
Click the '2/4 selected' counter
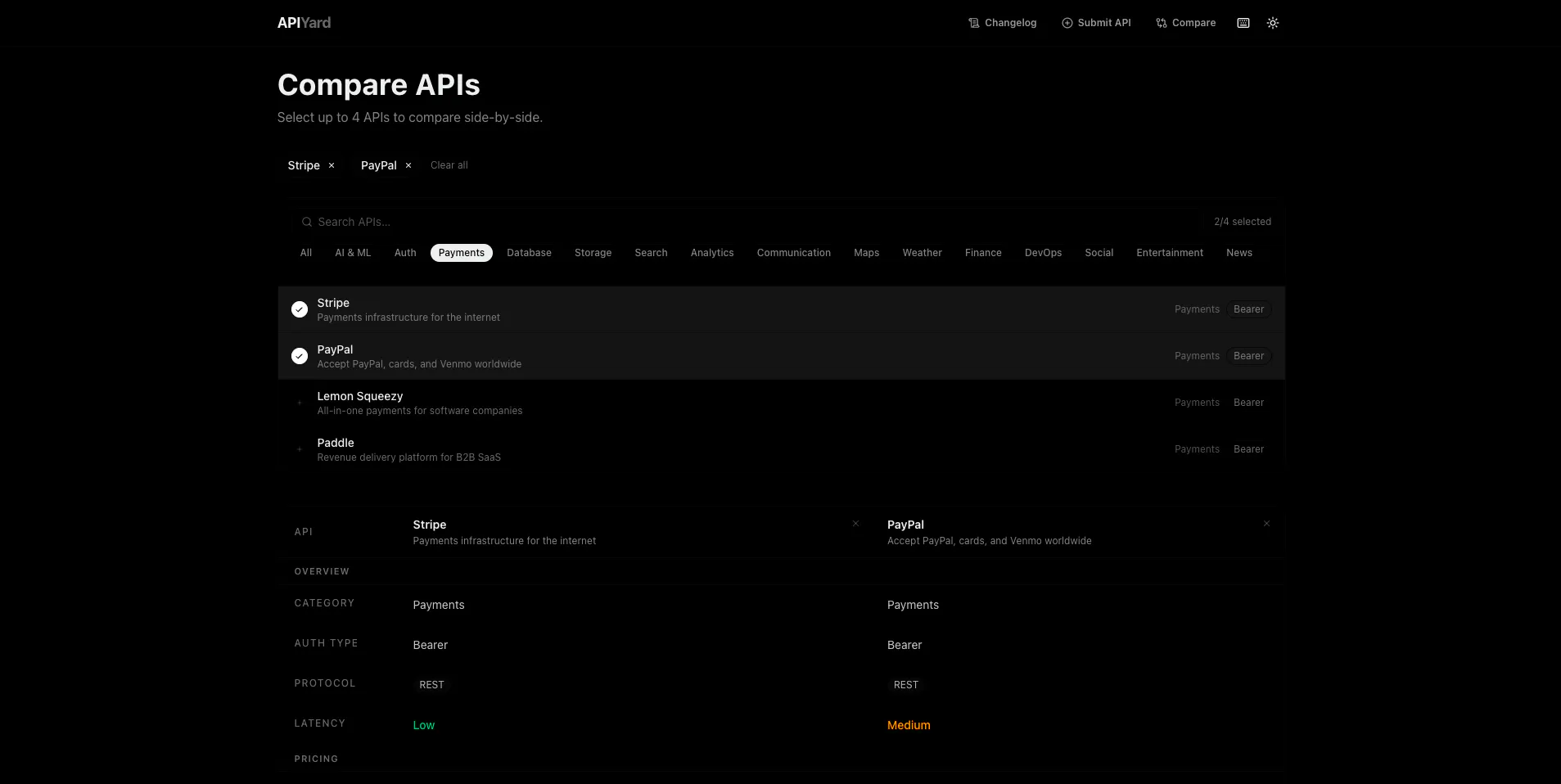[x=1243, y=222]
